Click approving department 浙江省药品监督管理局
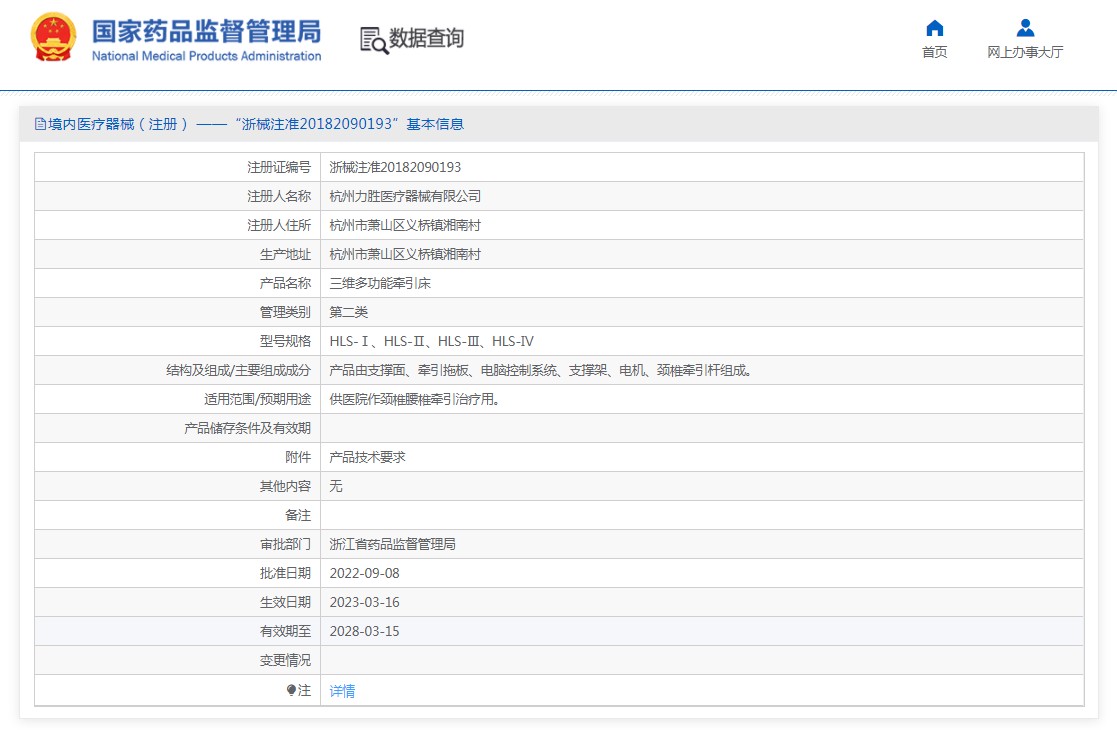Image resolution: width=1117 pixels, height=730 pixels. 393,544
